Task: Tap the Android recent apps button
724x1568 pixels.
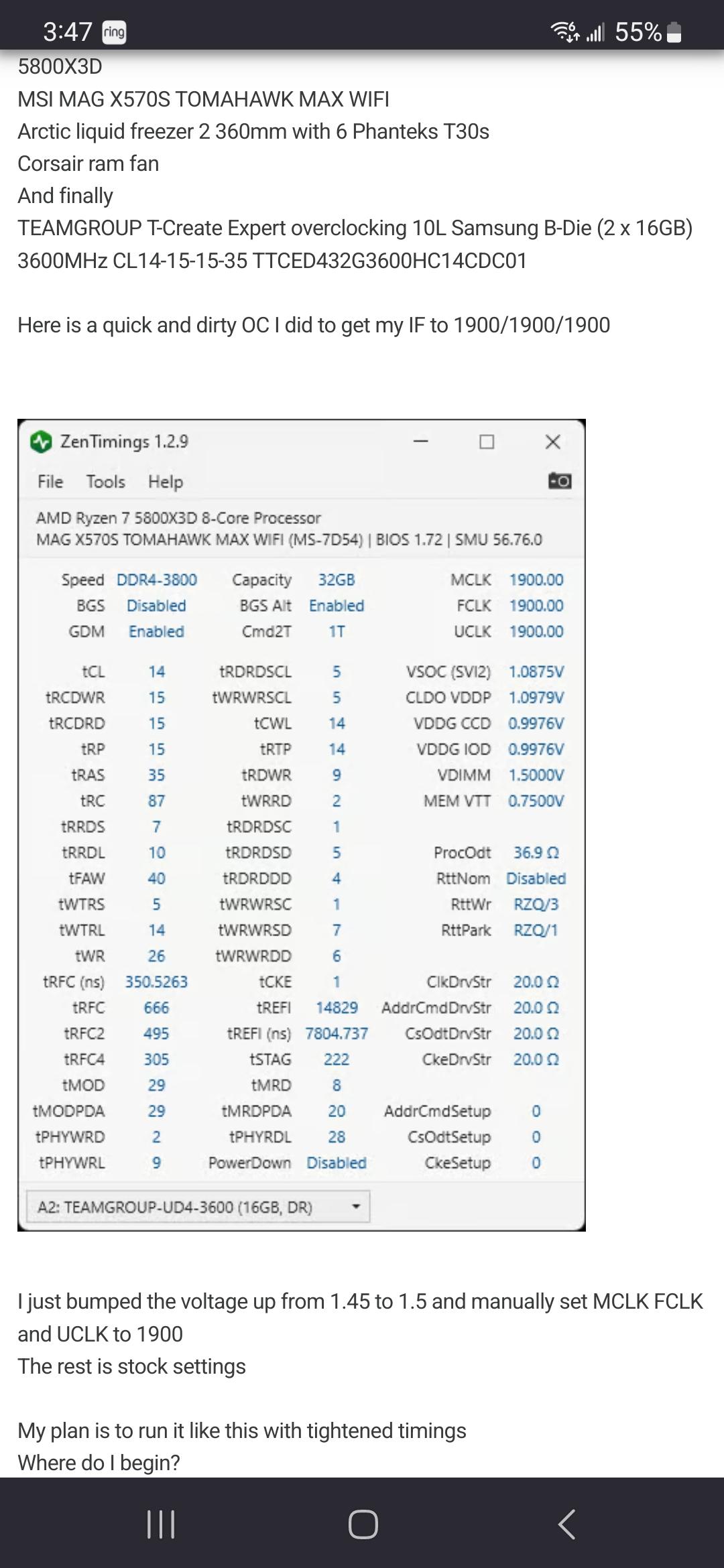Action: point(161,1524)
